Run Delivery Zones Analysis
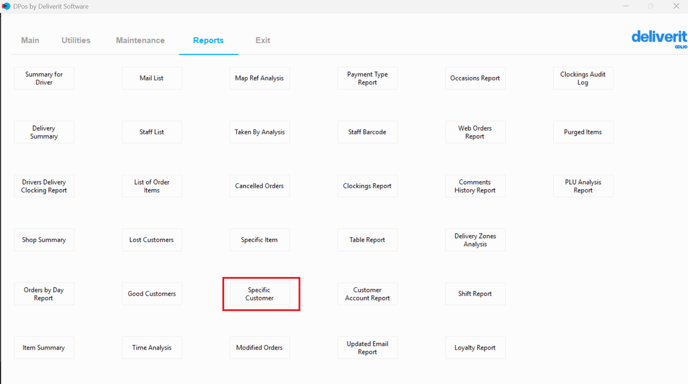The height and width of the screenshot is (384, 688). pos(475,240)
